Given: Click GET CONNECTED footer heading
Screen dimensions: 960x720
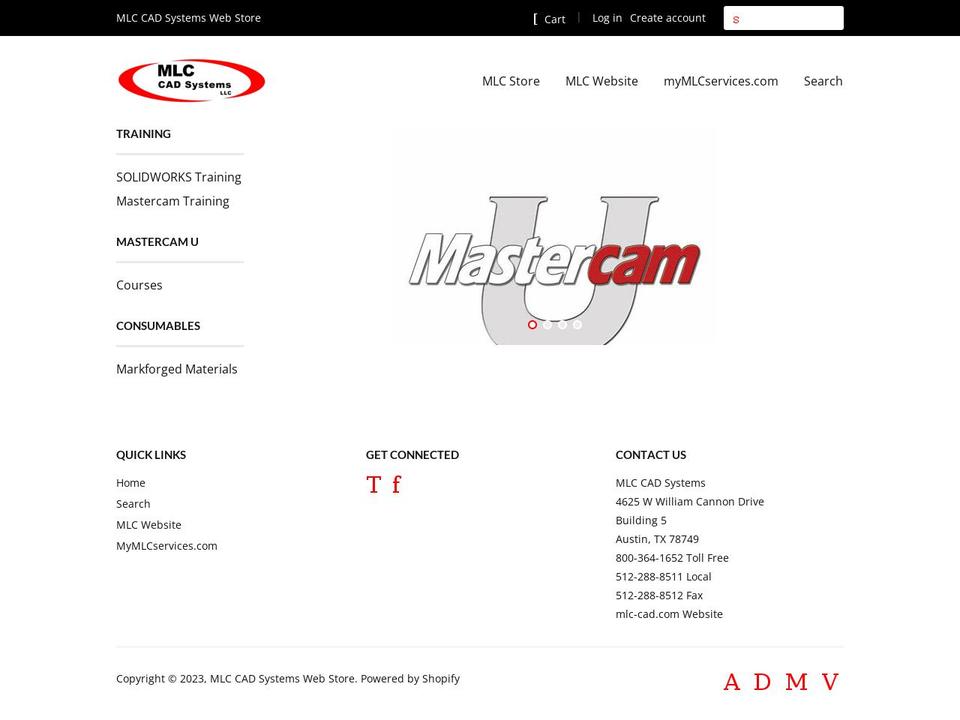Looking at the screenshot, I should [x=412, y=455].
